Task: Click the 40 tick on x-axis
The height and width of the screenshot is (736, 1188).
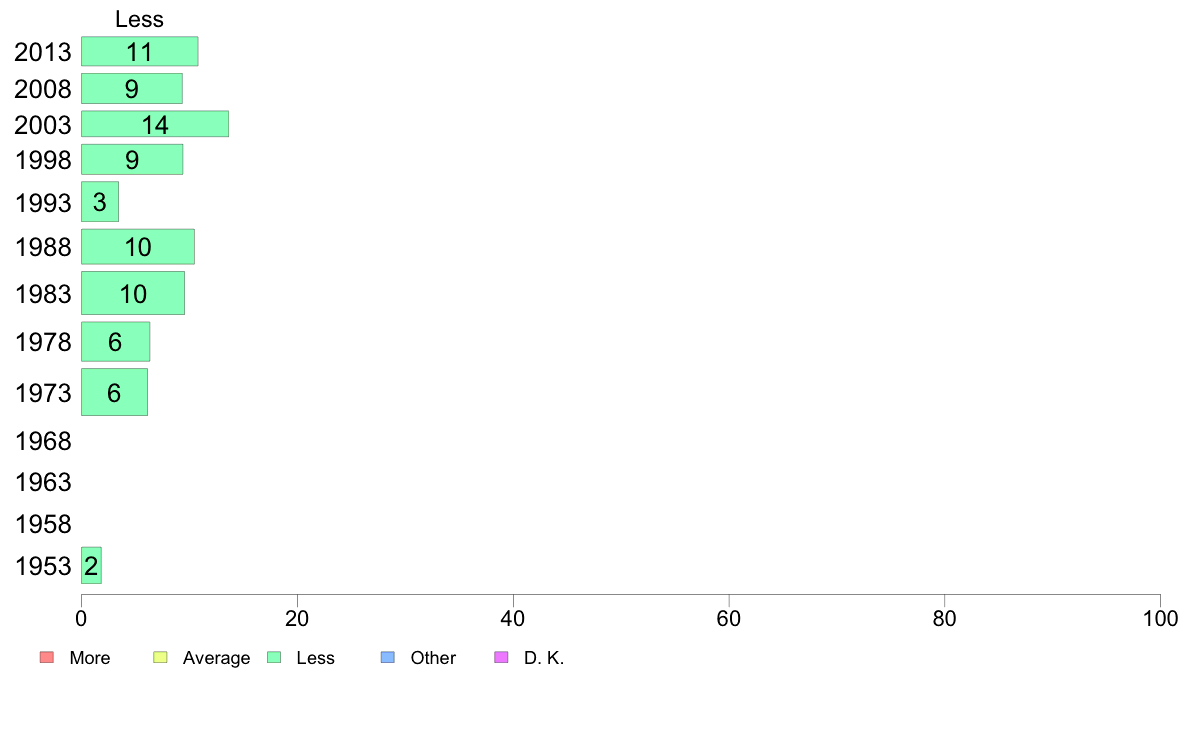Action: pos(513,620)
